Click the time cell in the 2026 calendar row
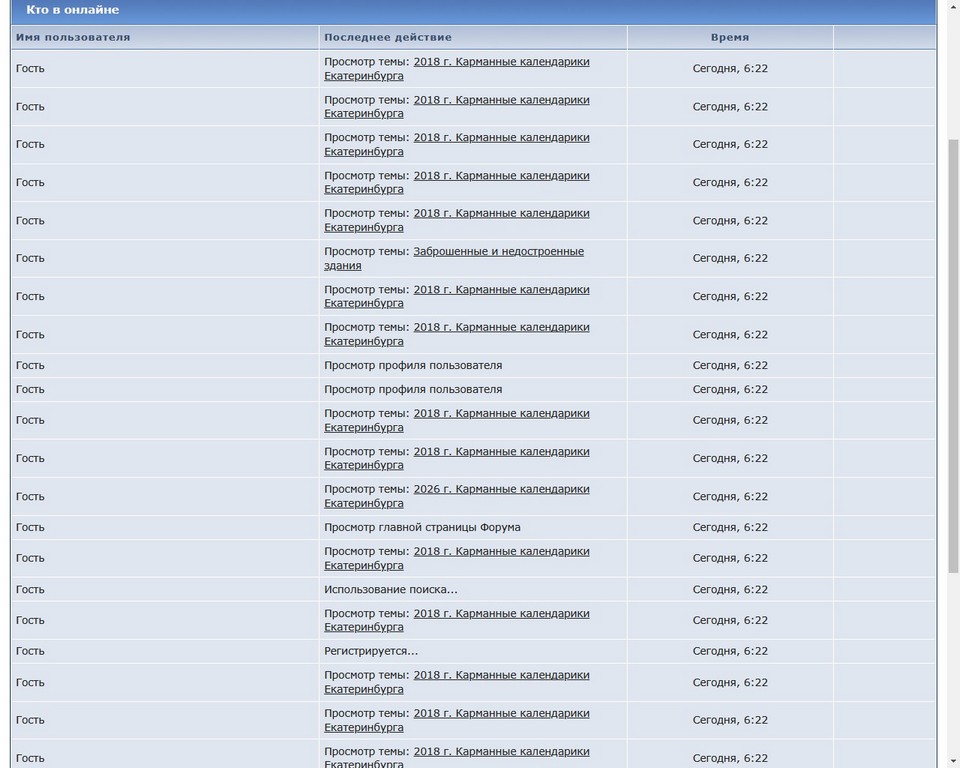The width and height of the screenshot is (960, 768). [x=730, y=496]
